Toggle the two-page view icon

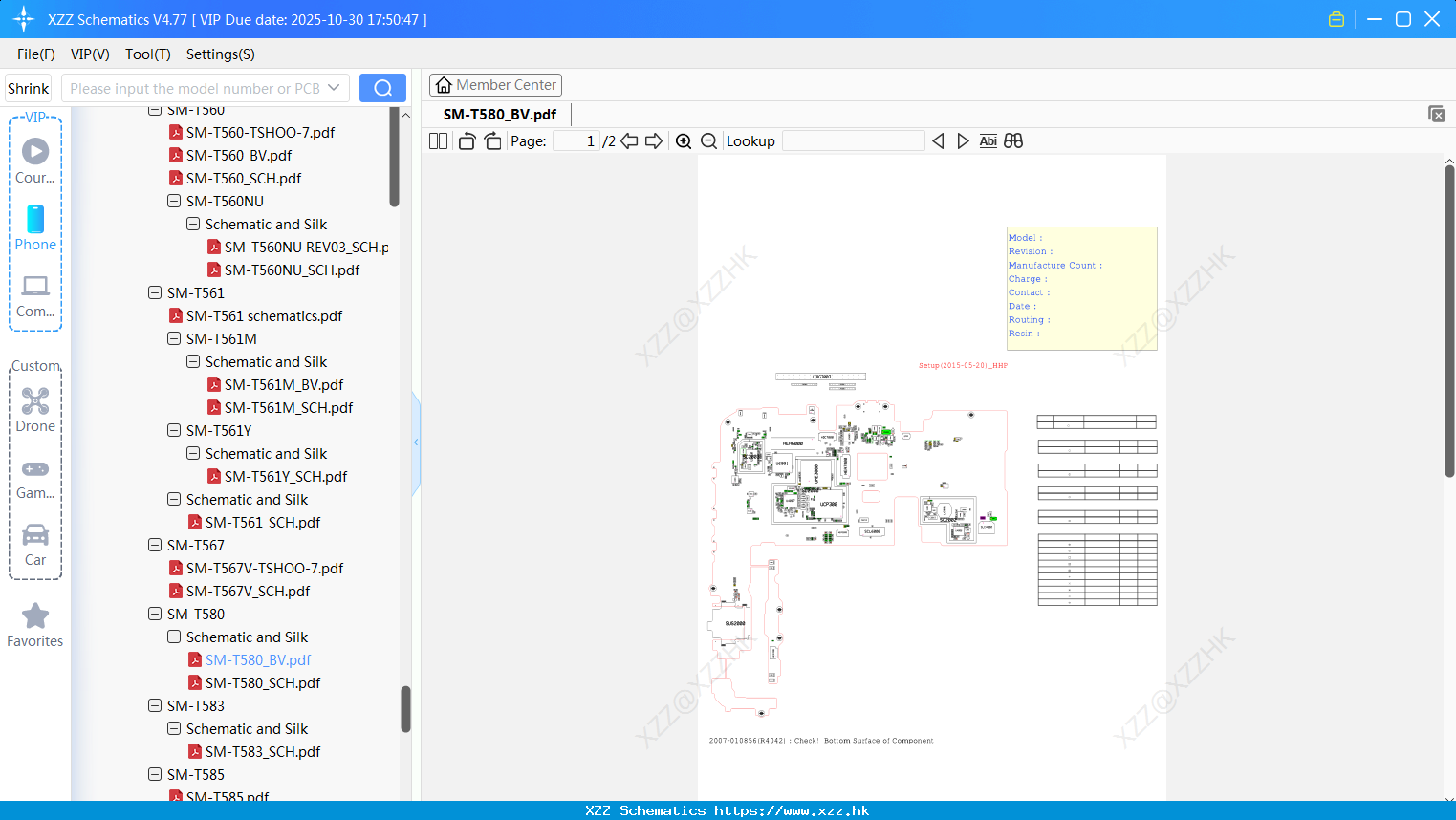coord(438,140)
